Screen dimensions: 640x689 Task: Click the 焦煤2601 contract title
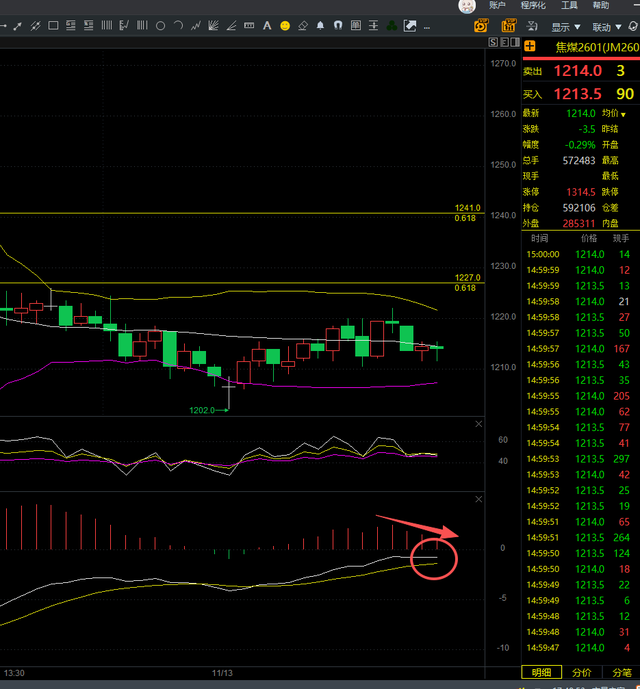pyautogui.click(x=597, y=47)
